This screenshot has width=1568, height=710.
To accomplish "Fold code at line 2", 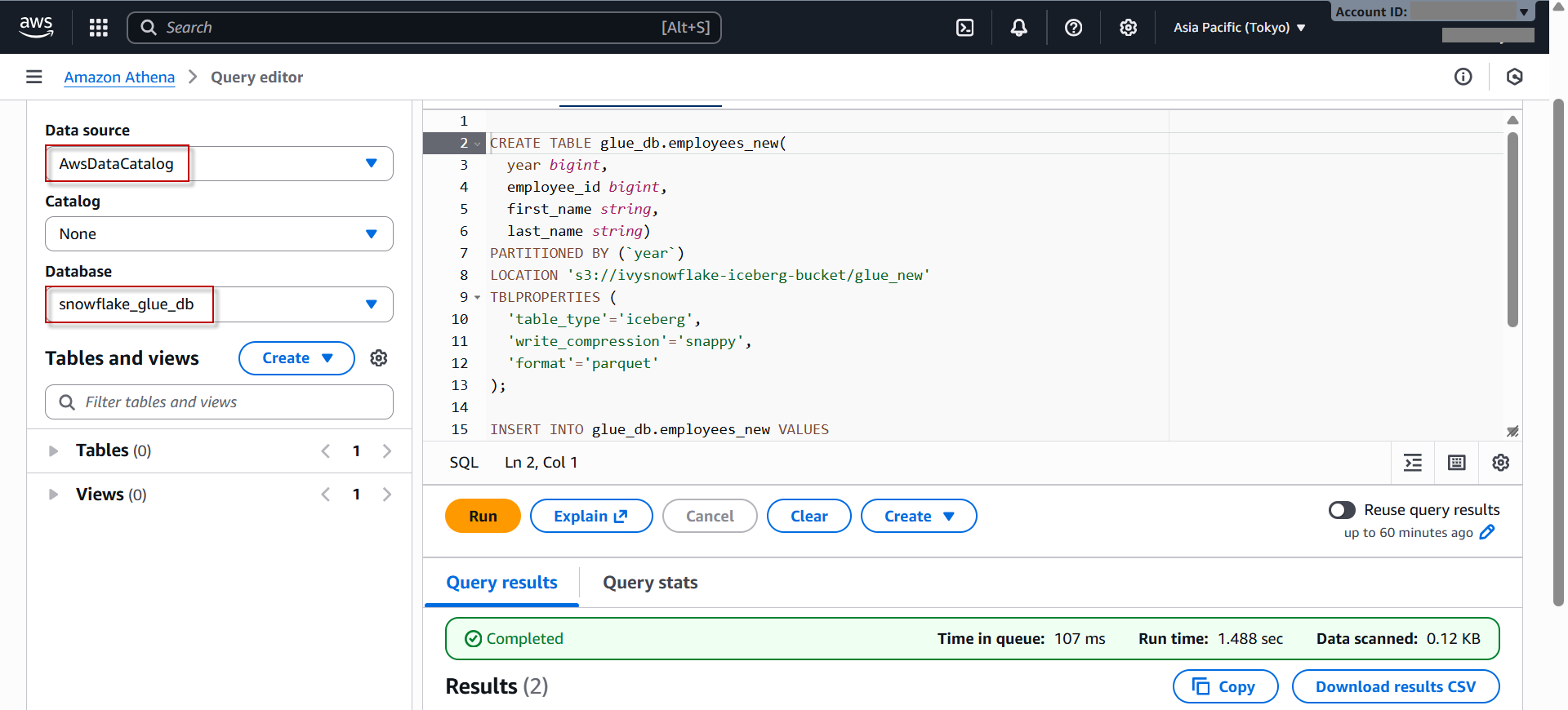I will 478,144.
